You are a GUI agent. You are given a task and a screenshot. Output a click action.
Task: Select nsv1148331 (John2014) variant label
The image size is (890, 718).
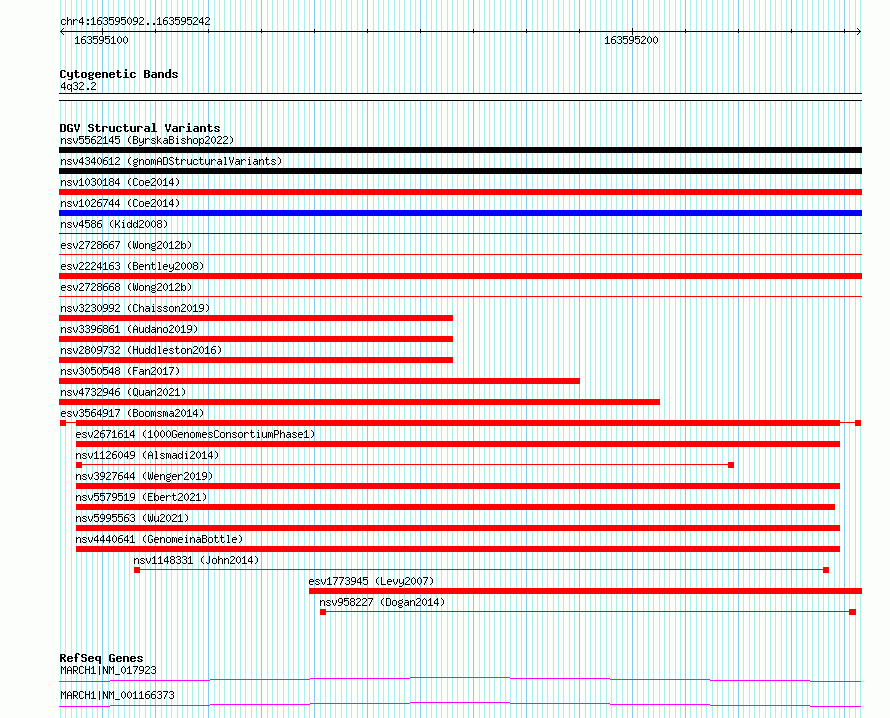point(196,560)
